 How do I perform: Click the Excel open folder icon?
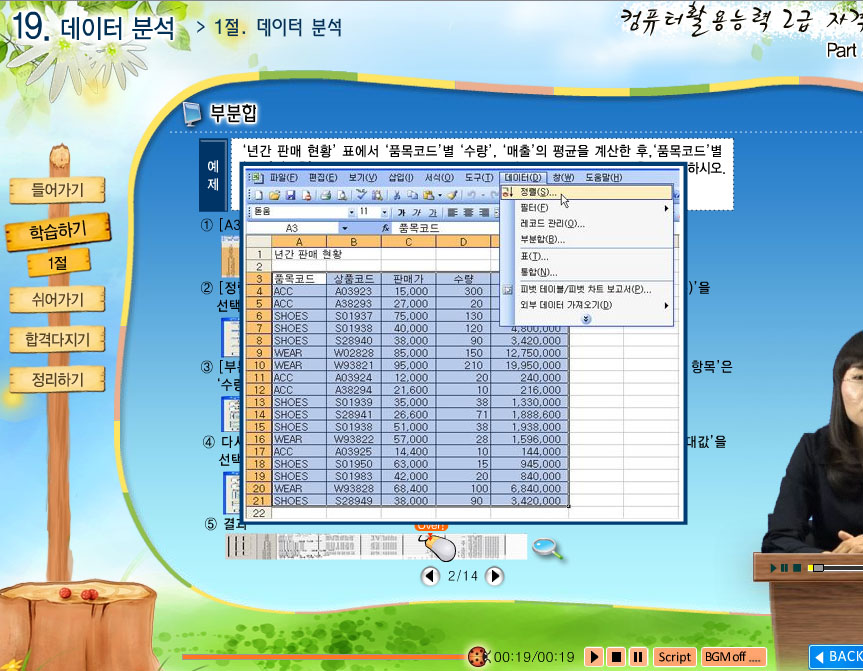(274, 195)
